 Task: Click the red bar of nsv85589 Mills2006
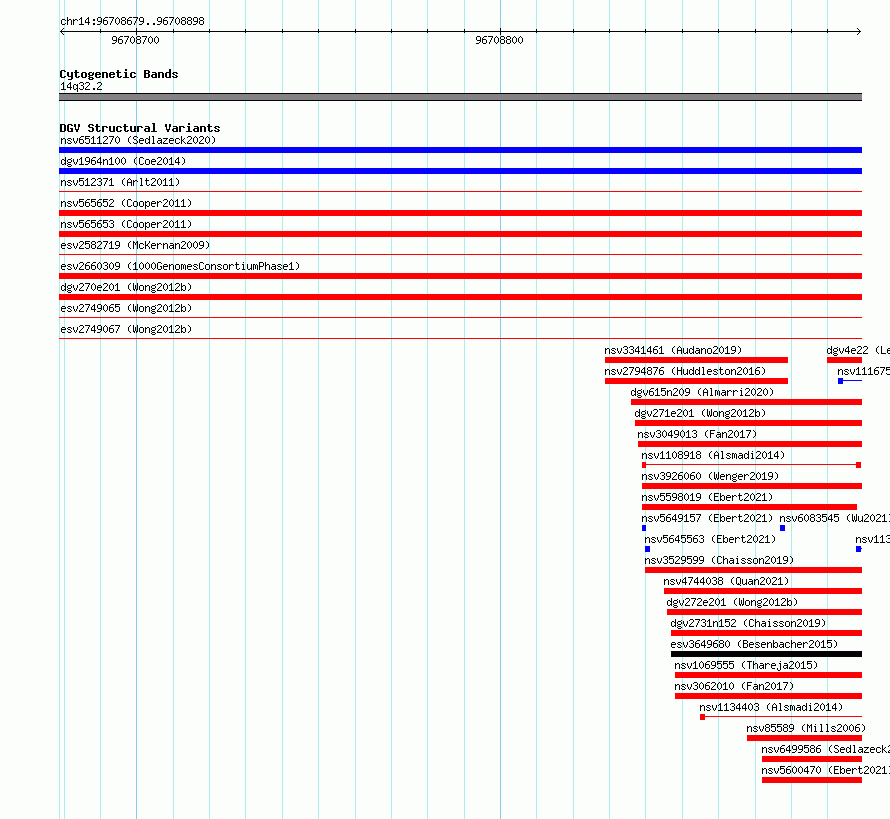(x=804, y=738)
